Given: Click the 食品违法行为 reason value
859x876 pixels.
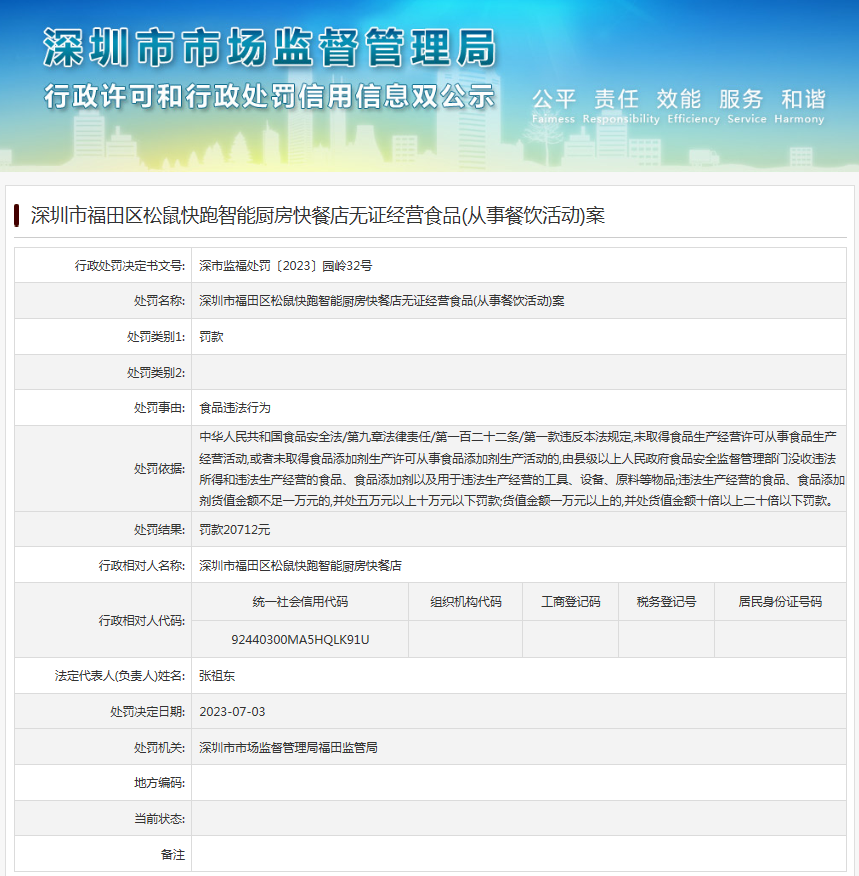Looking at the screenshot, I should tap(235, 408).
